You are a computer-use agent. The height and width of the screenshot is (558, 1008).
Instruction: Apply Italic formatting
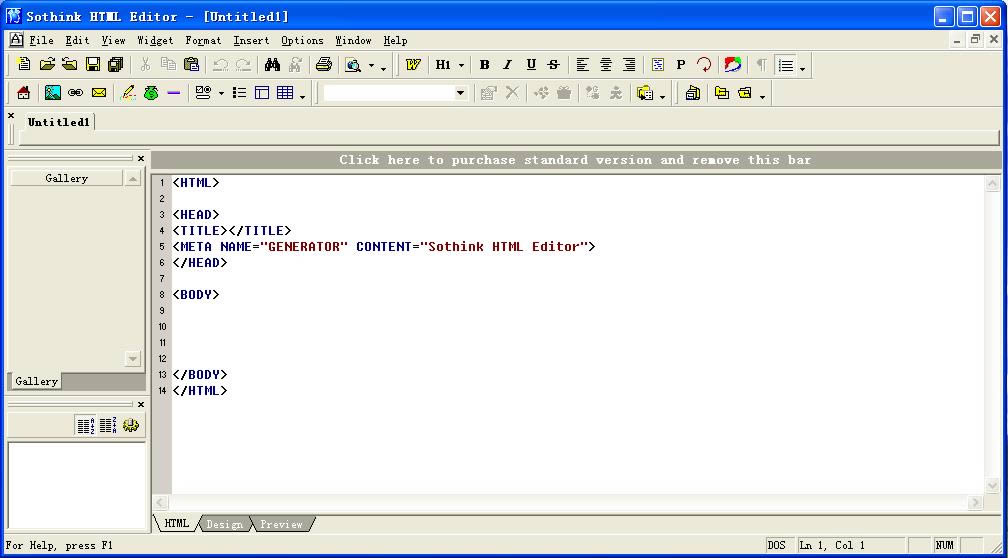(x=507, y=64)
